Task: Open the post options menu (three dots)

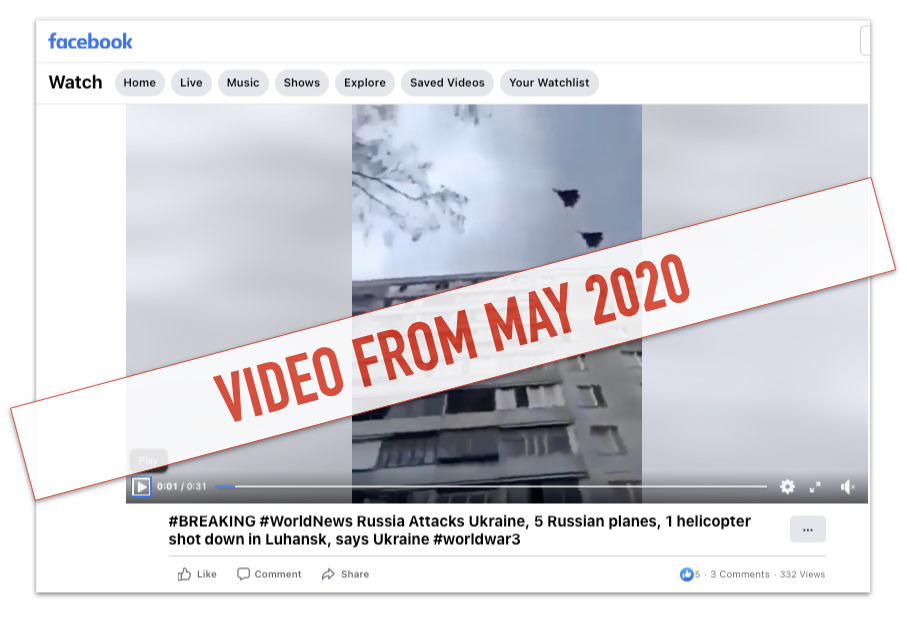Action: [x=807, y=529]
